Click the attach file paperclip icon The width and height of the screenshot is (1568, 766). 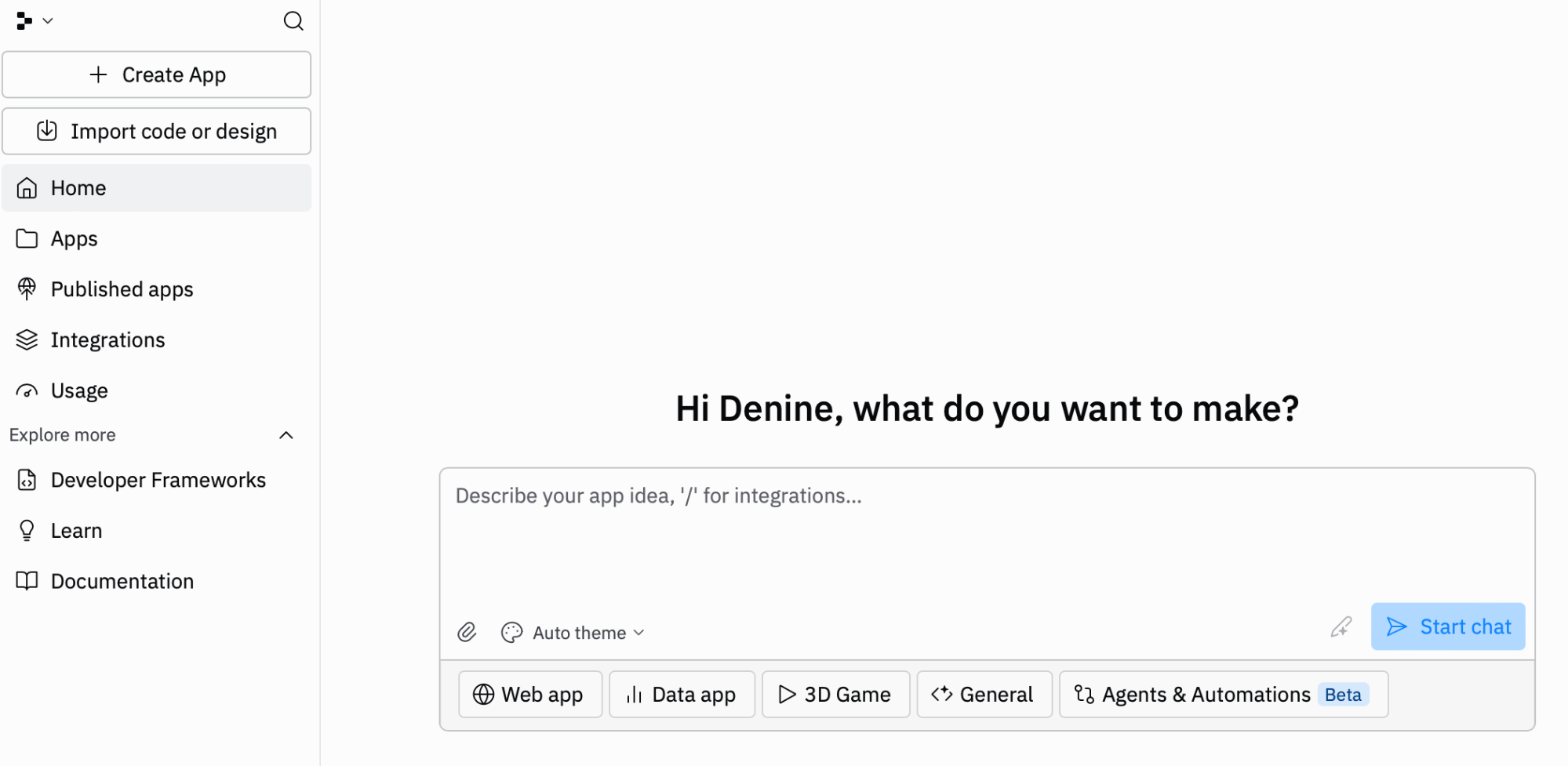[467, 632]
